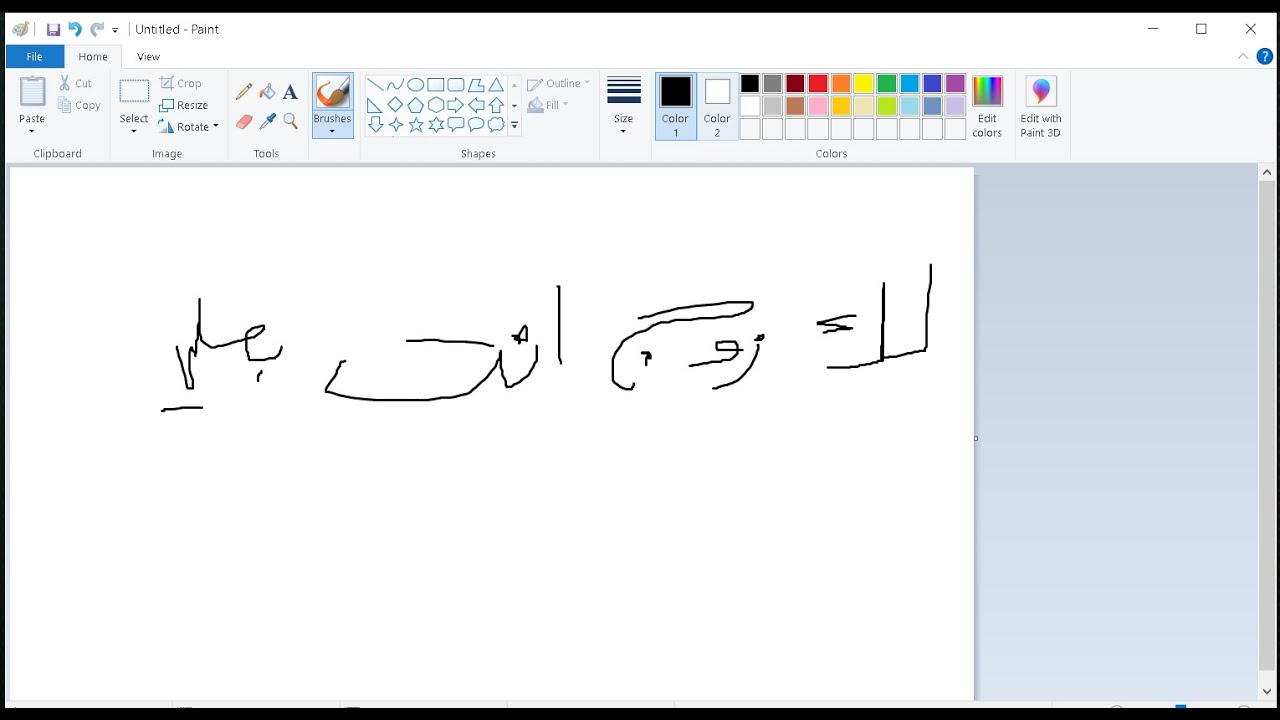Click the Redo arrow in title bar
Image resolution: width=1280 pixels, height=720 pixels.
[x=96, y=30]
